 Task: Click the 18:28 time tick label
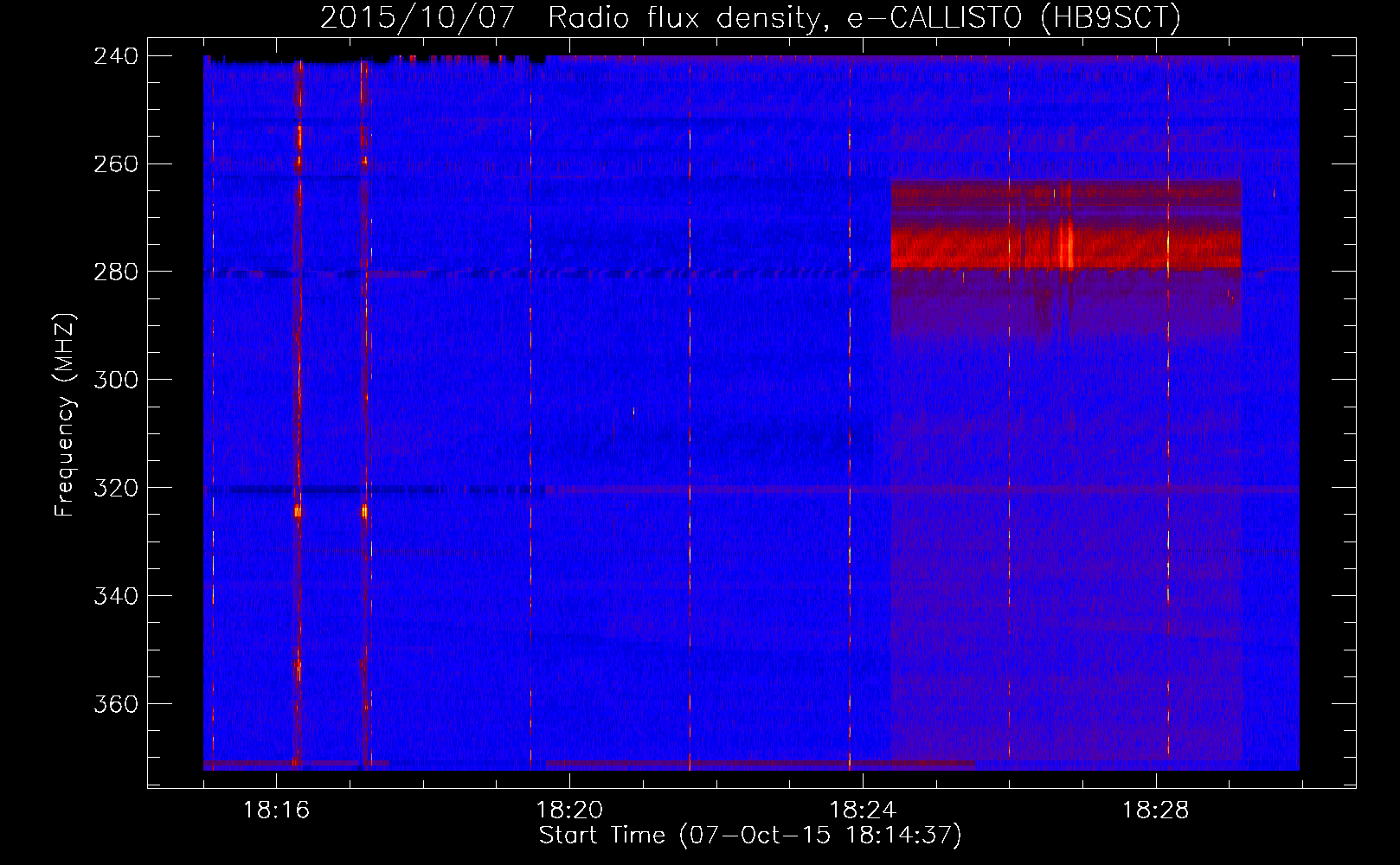coord(1156,811)
